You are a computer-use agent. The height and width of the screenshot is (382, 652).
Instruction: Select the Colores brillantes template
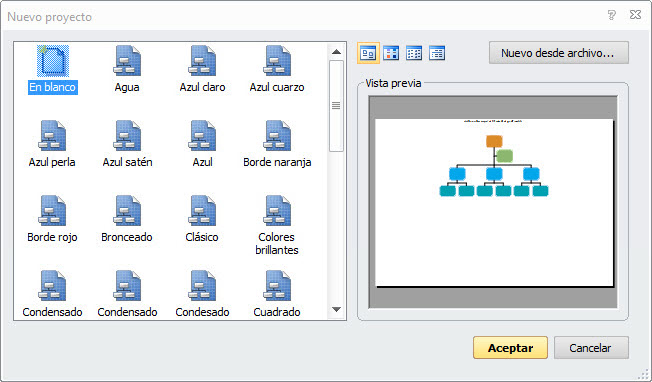coord(277,224)
